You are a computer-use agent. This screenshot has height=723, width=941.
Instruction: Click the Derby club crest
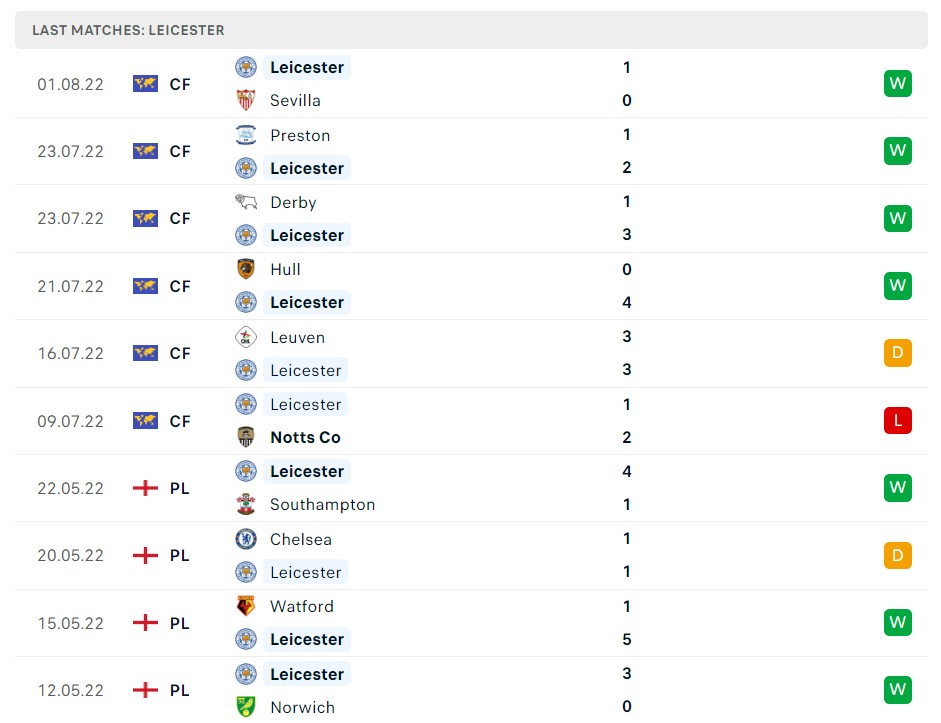[x=246, y=202]
